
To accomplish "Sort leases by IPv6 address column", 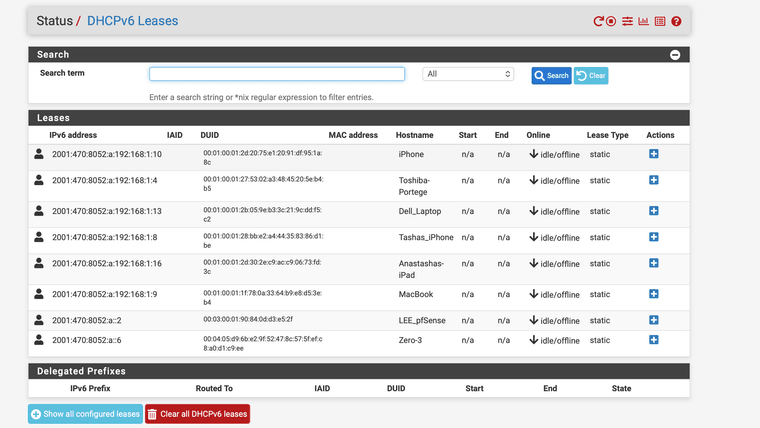I will [73, 135].
